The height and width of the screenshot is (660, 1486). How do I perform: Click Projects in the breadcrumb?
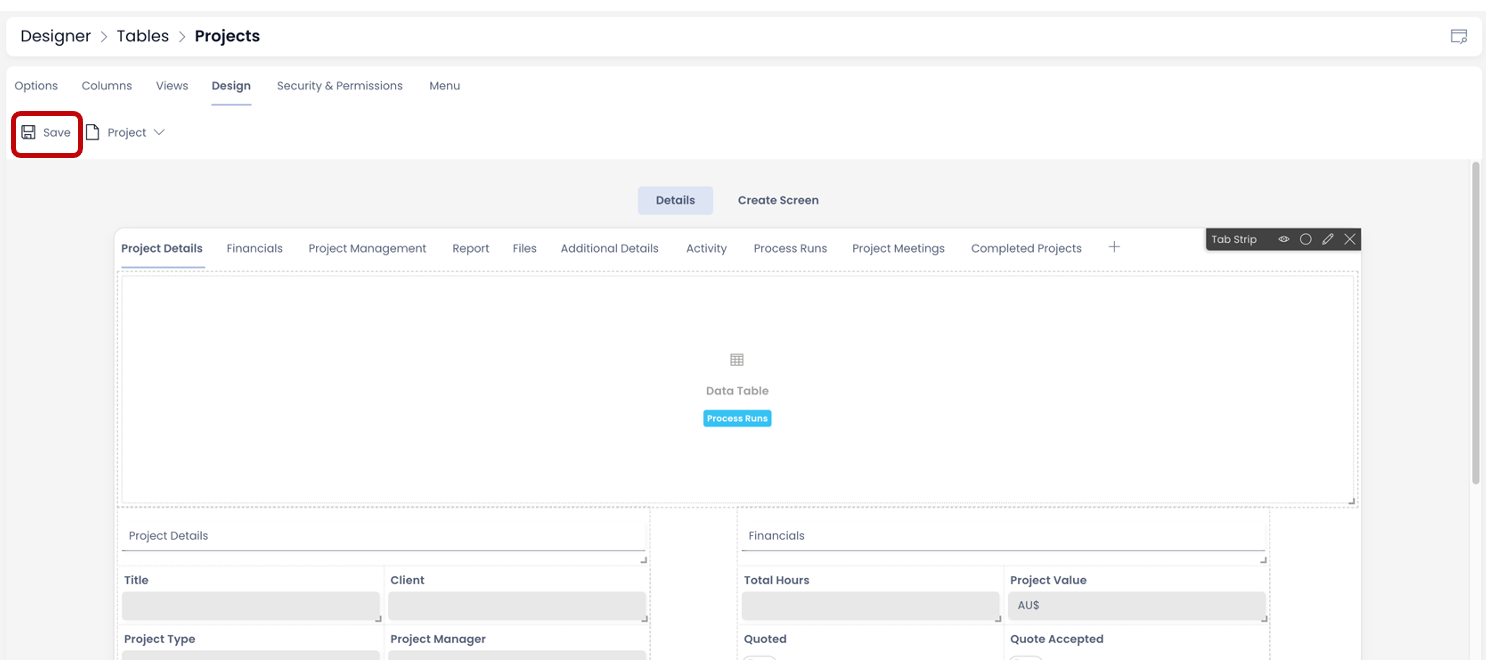(227, 36)
